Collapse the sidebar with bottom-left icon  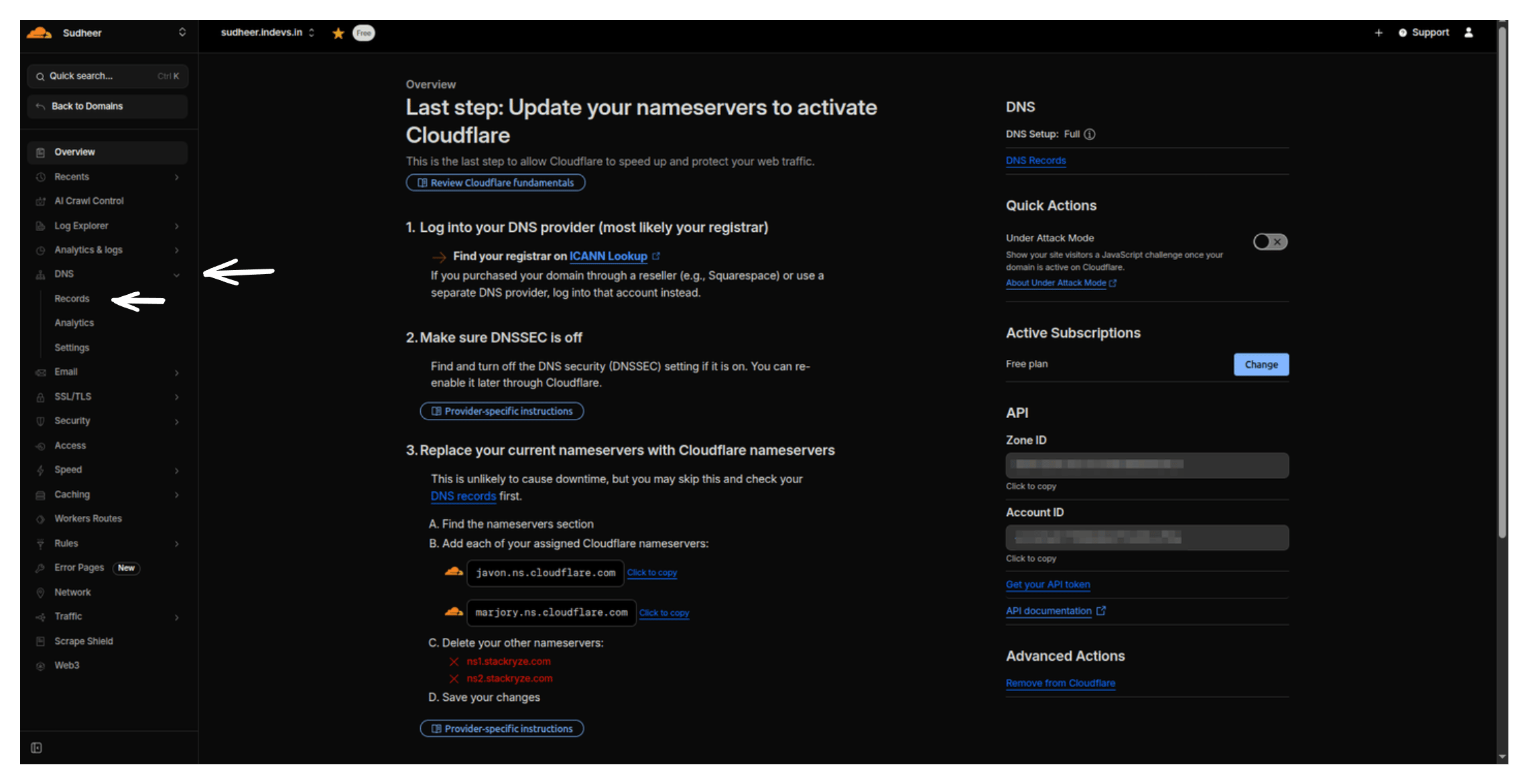tap(37, 748)
